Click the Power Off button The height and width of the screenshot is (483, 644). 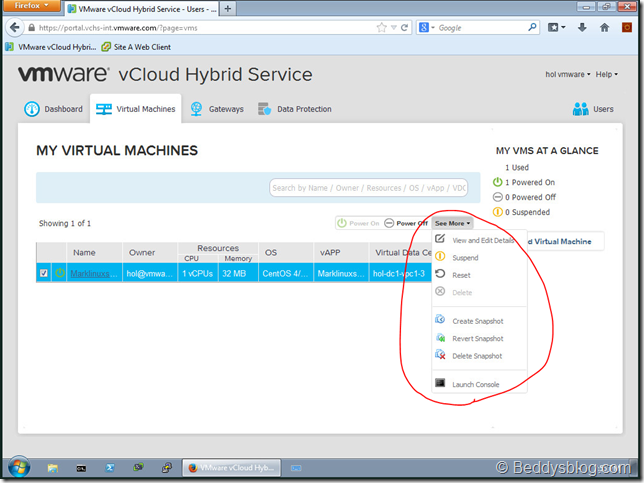pos(406,223)
